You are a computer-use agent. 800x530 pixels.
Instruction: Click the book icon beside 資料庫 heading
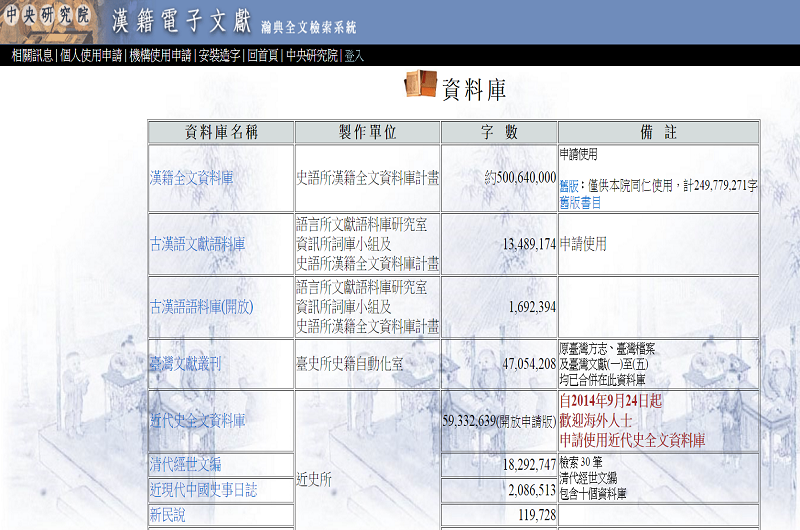(x=420, y=84)
